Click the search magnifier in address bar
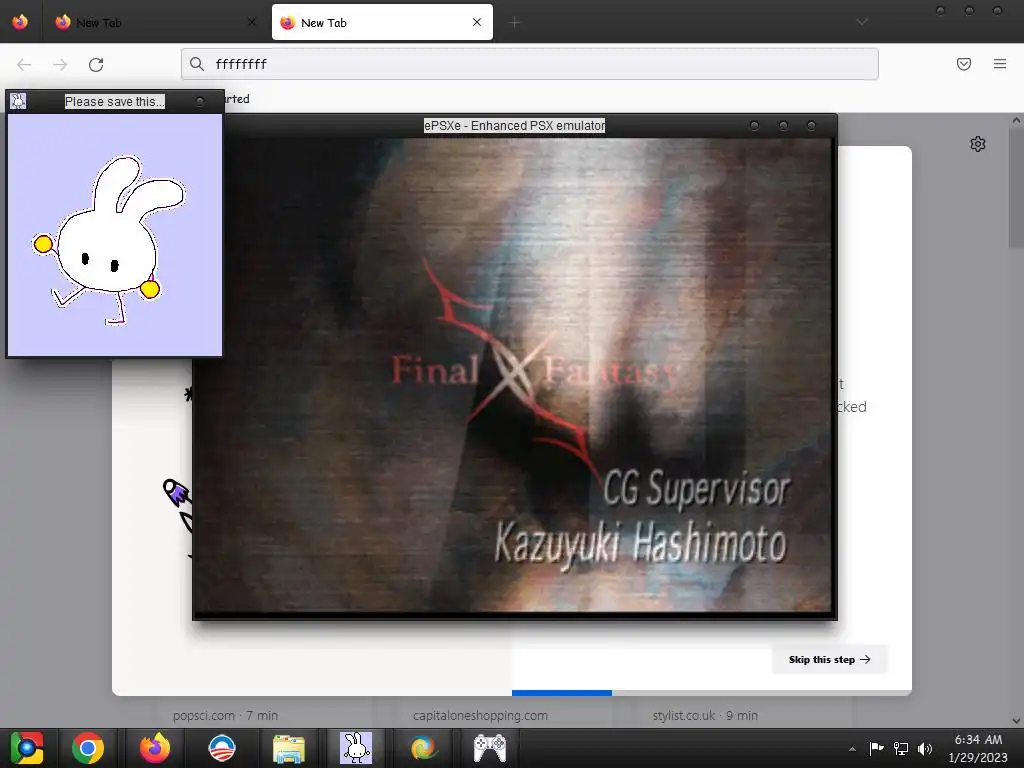Screen dimensions: 1024x768 [x=197, y=64]
